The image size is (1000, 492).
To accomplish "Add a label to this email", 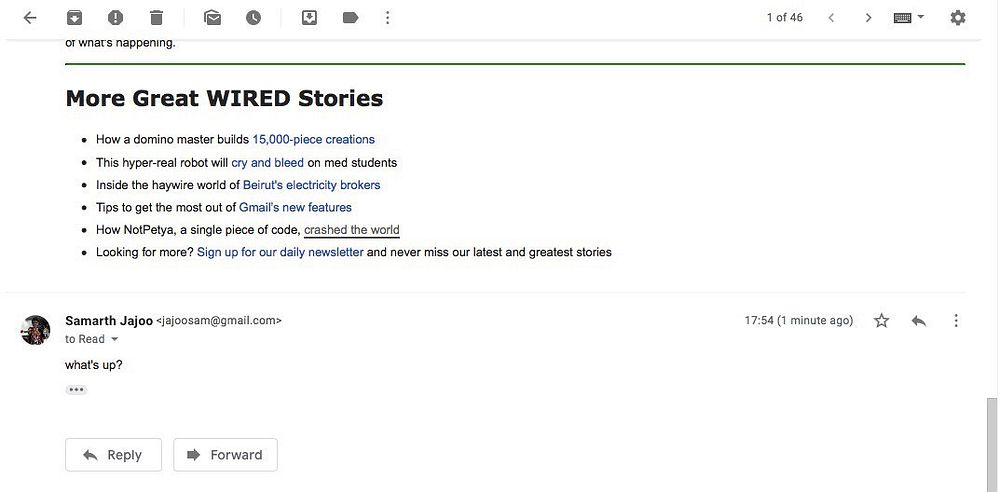I will pos(350,17).
